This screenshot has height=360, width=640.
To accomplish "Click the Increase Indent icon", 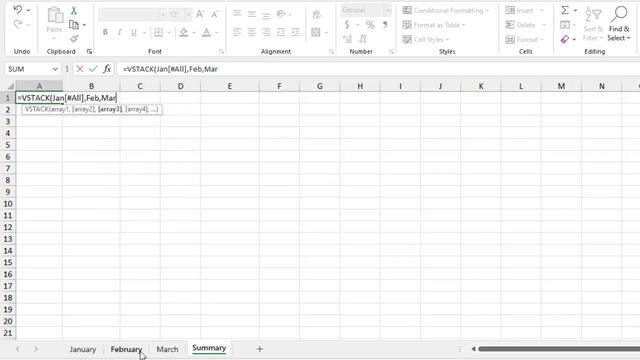I will pos(296,32).
